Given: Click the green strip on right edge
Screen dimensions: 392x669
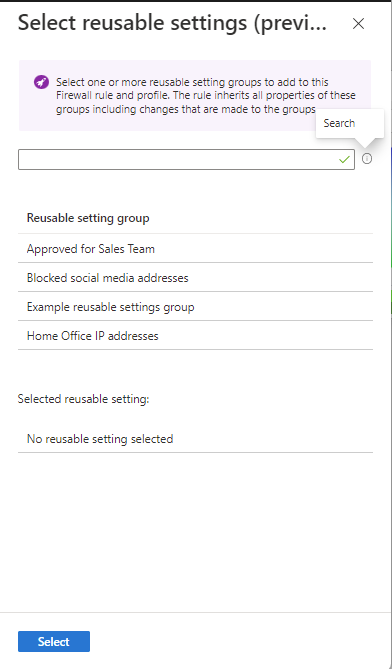Looking at the screenshot, I should (391, 302).
